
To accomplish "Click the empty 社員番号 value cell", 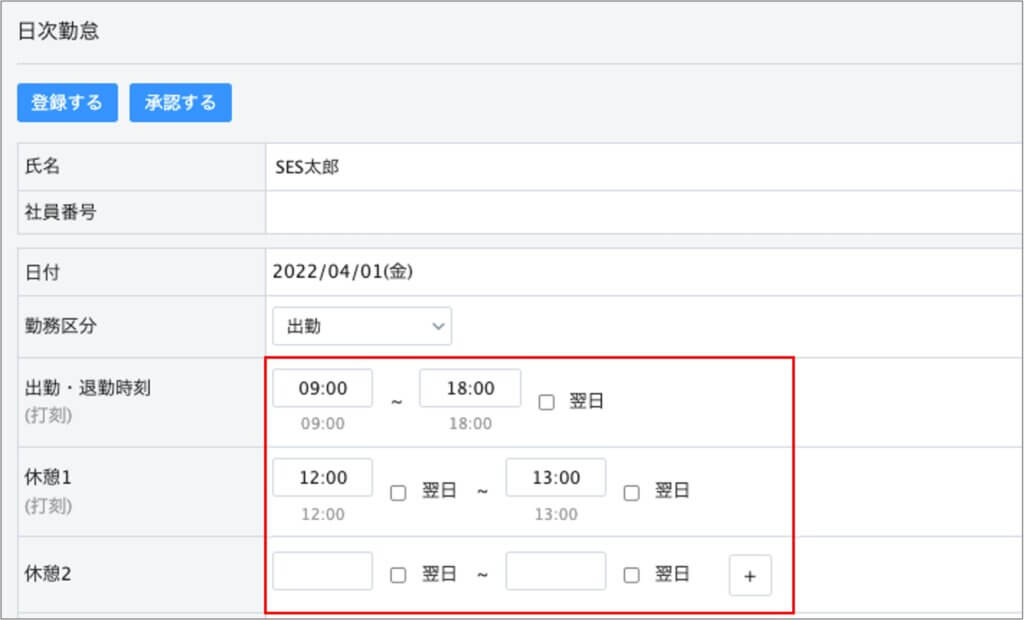I will (640, 211).
